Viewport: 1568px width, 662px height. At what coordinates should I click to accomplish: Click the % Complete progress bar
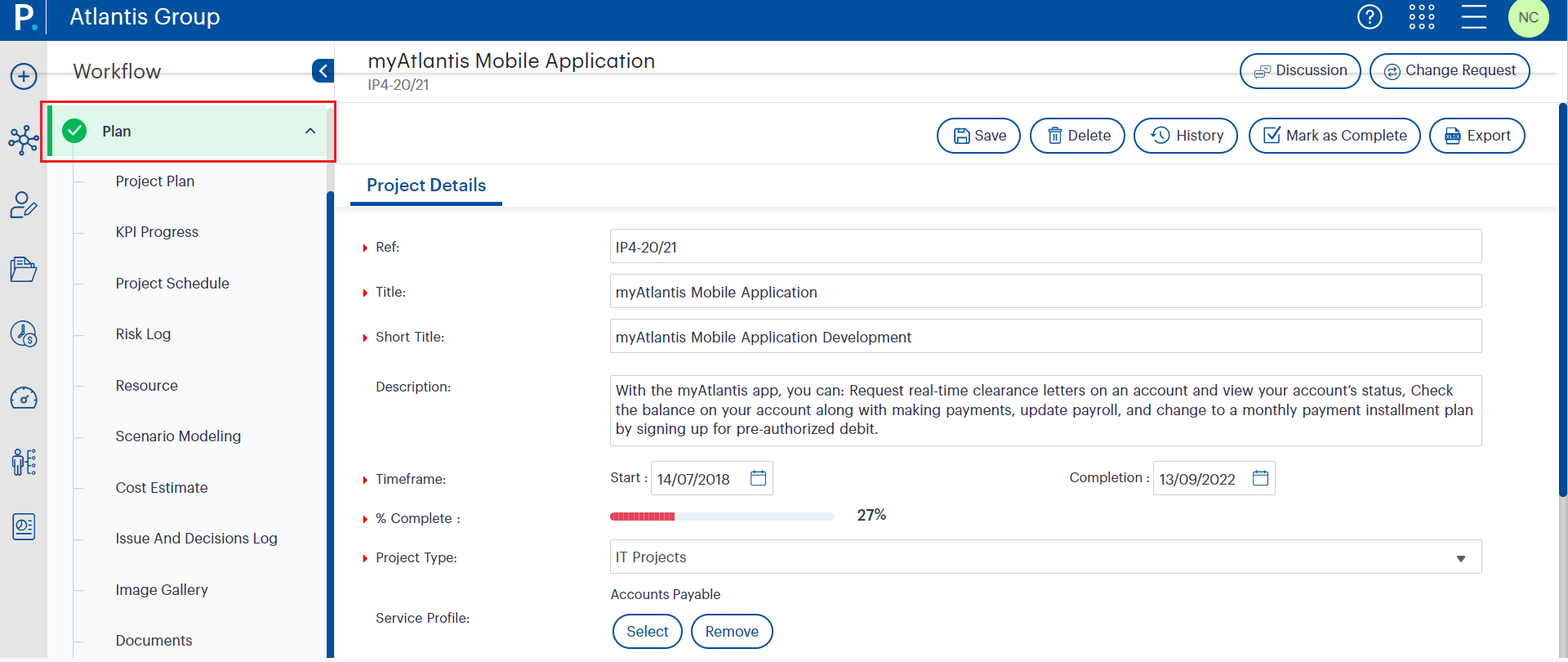(722, 517)
